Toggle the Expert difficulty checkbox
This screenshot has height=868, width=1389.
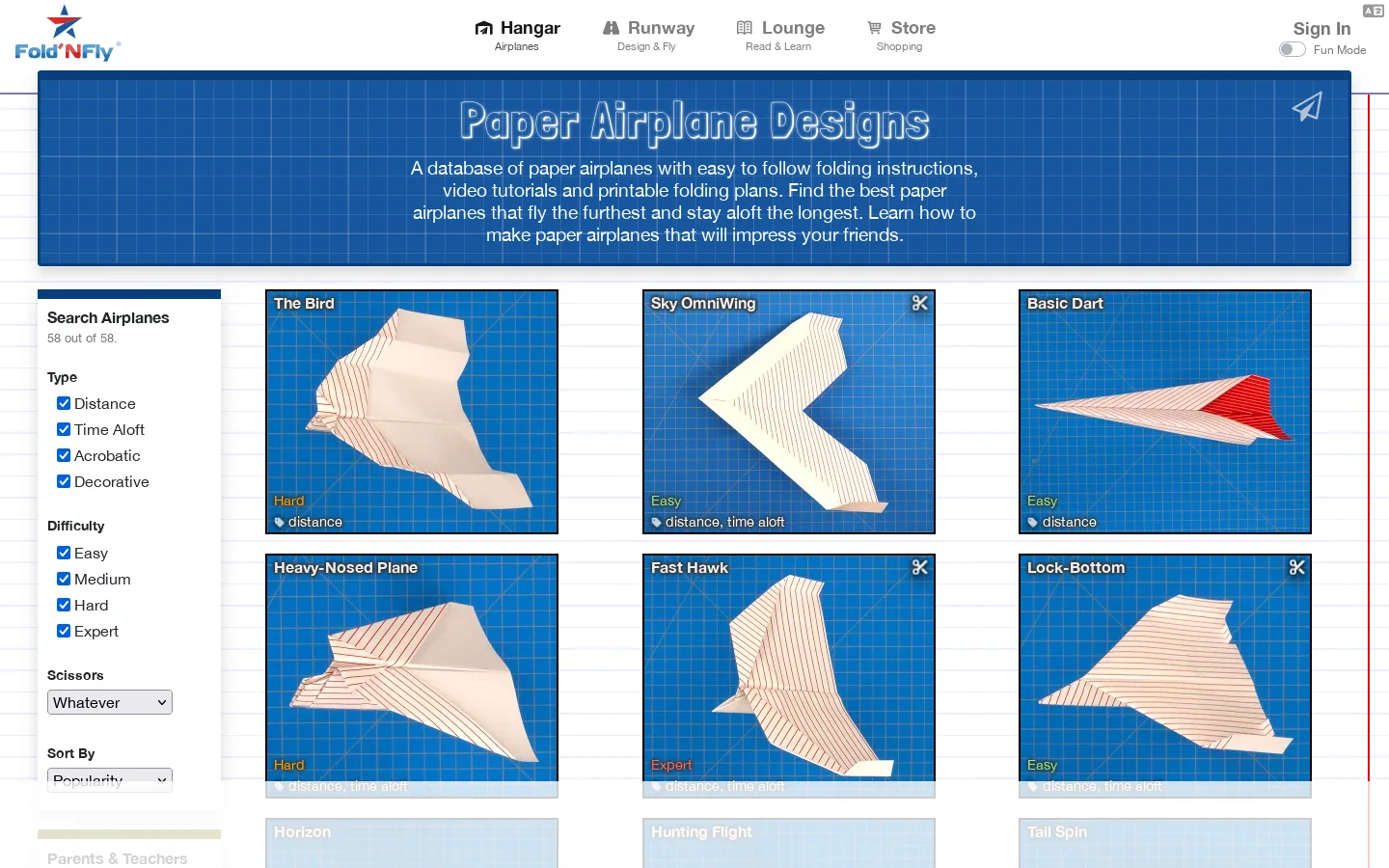[64, 631]
